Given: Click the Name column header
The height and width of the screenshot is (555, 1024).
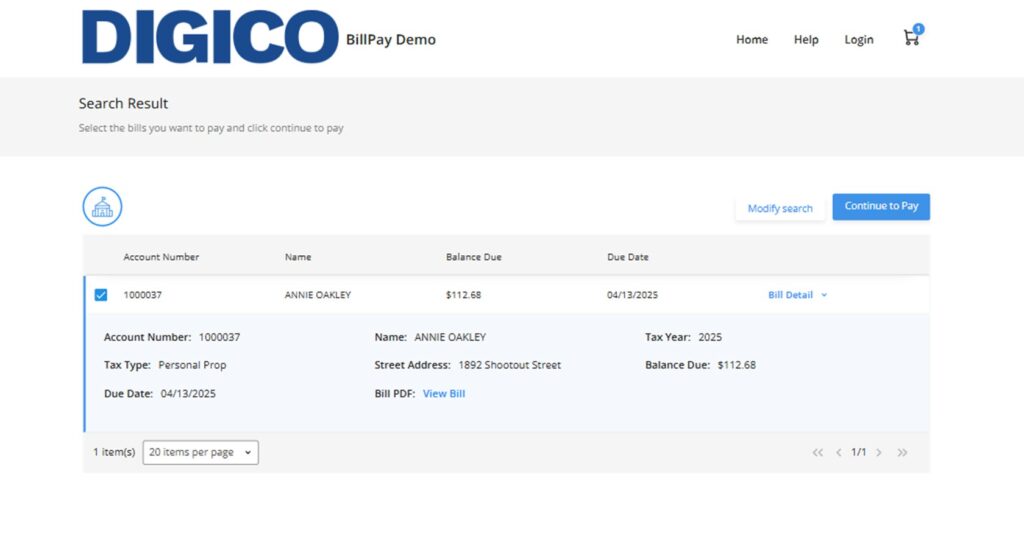Looking at the screenshot, I should pyautogui.click(x=298, y=257).
